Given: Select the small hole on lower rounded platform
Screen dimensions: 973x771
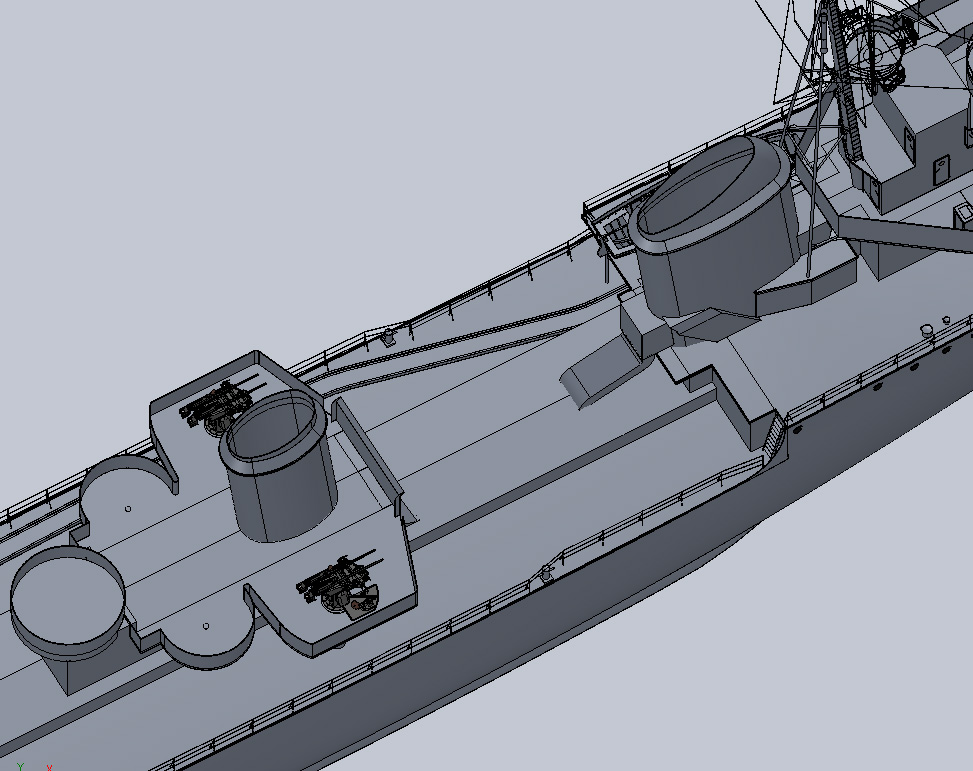Looking at the screenshot, I should (206, 626).
